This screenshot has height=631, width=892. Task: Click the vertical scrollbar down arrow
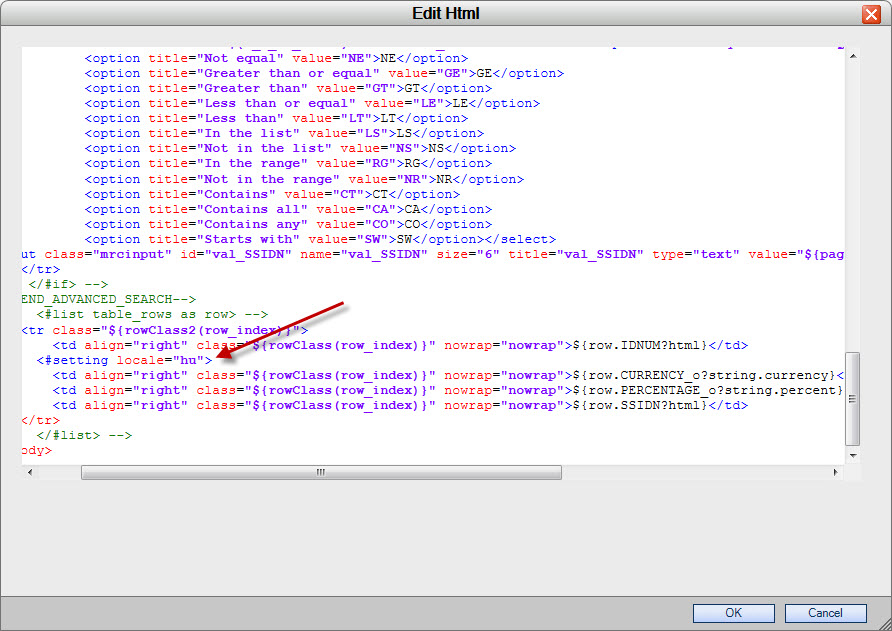coord(852,455)
